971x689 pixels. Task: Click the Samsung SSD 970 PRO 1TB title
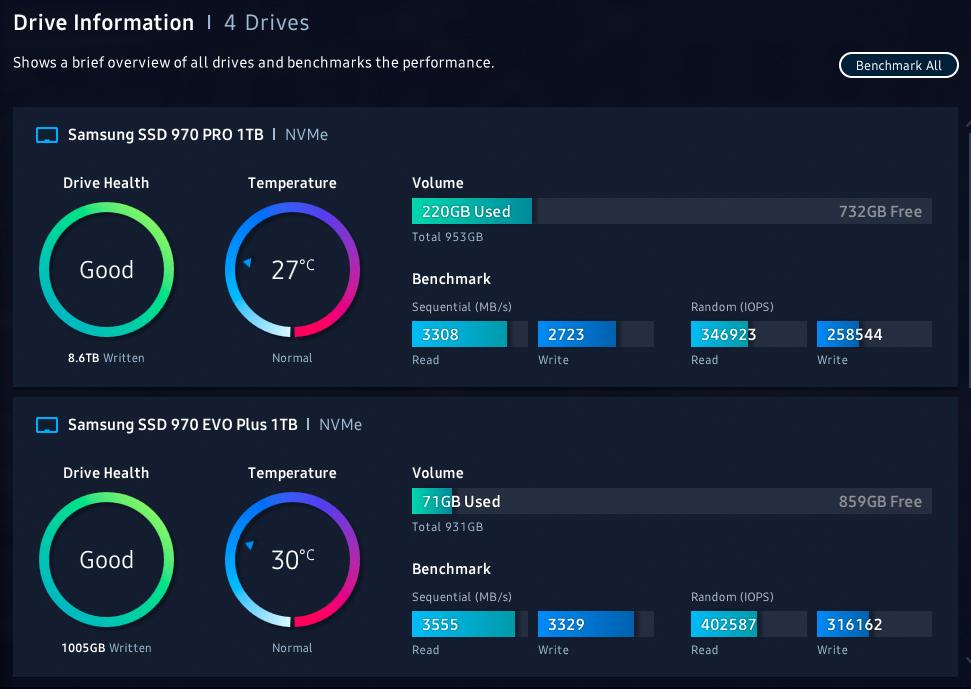coord(165,135)
